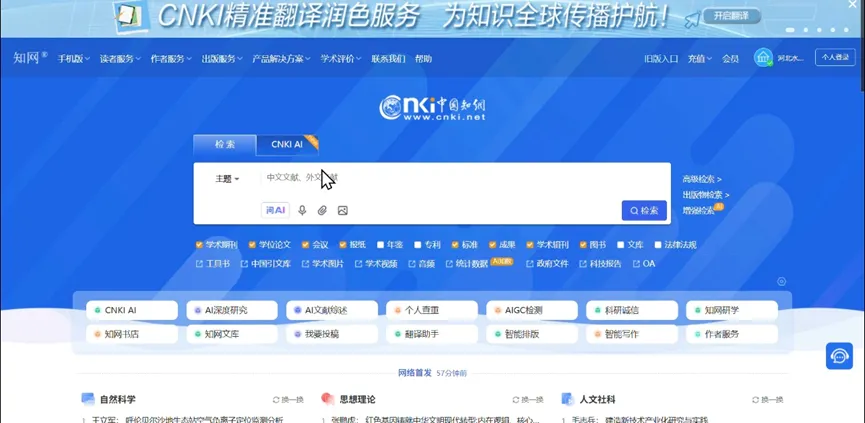
Task: Open the 我要投稿 tool tile
Action: pos(332,334)
